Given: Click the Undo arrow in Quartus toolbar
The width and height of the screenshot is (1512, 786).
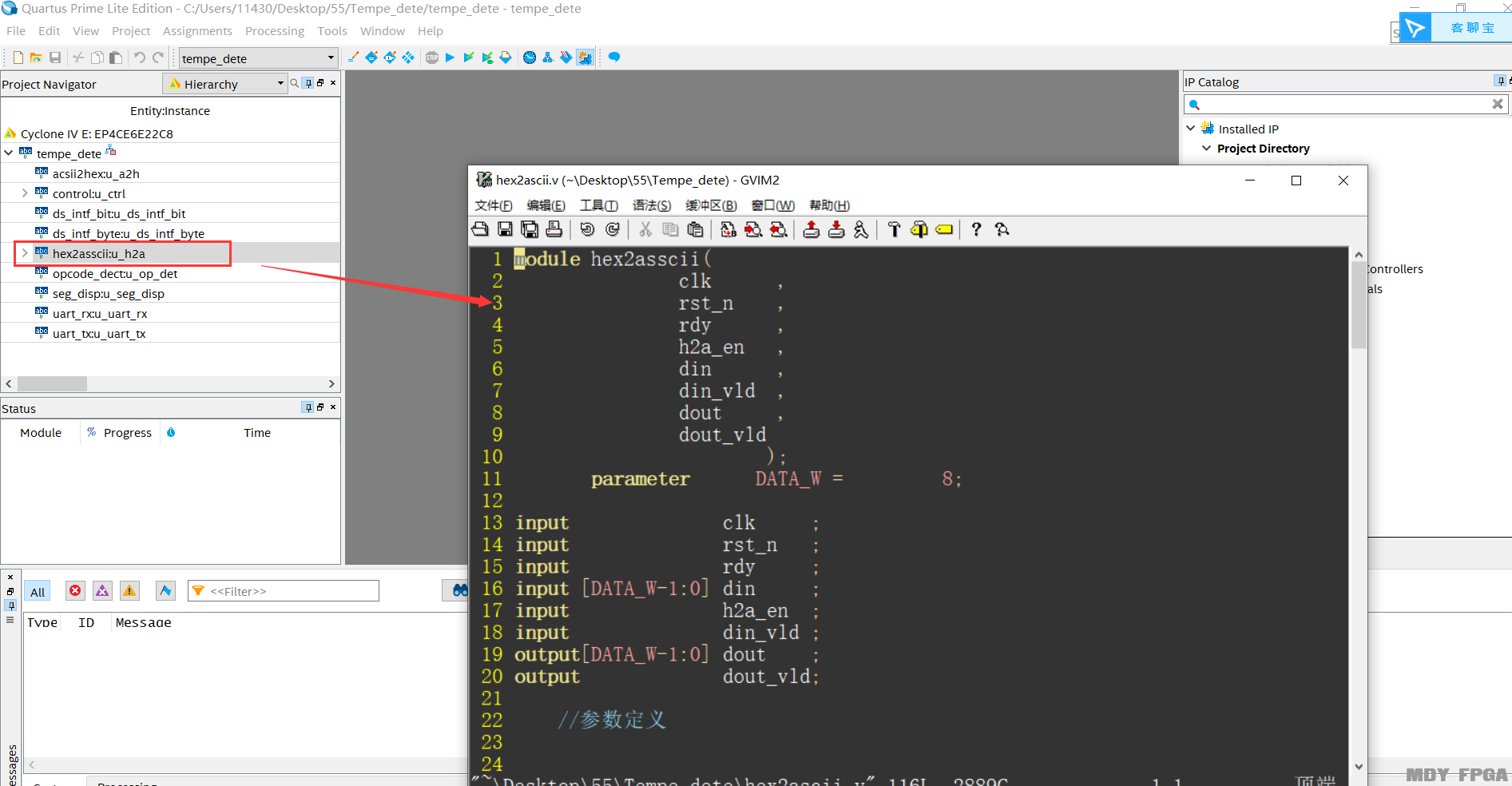Looking at the screenshot, I should coord(139,58).
